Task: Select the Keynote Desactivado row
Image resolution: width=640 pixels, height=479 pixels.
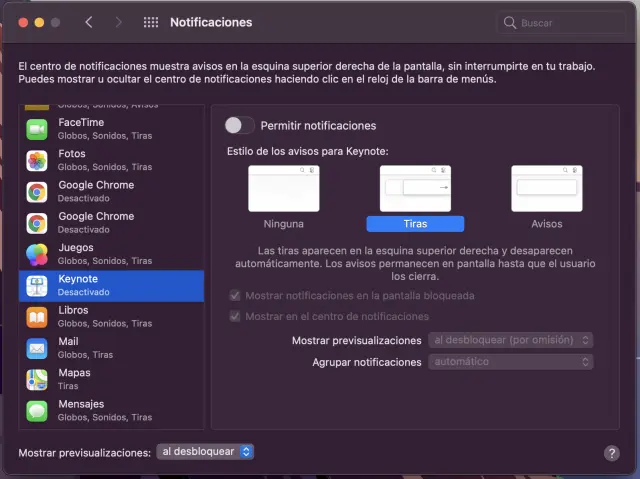Action: tap(111, 286)
